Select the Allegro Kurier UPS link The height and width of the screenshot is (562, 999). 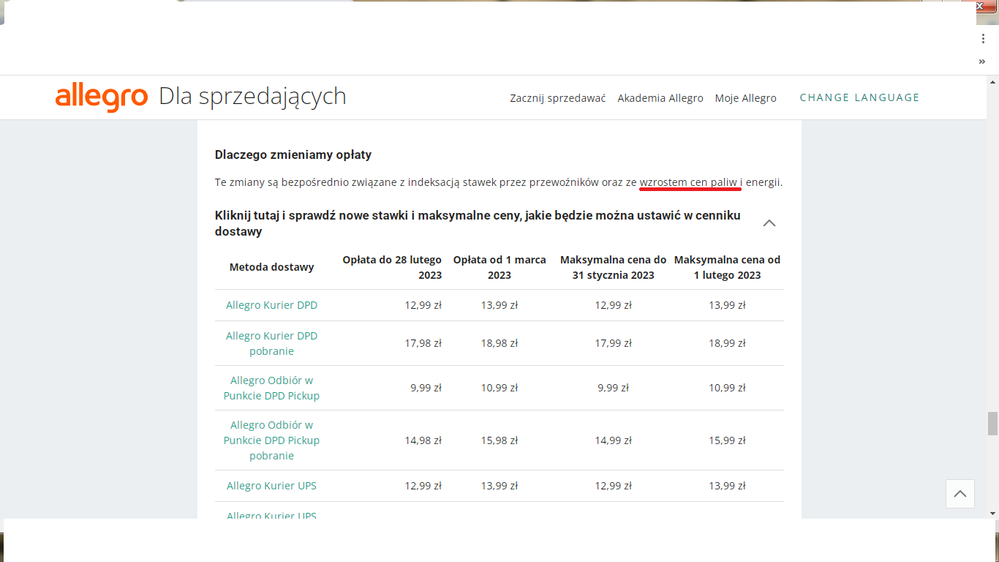pos(271,486)
